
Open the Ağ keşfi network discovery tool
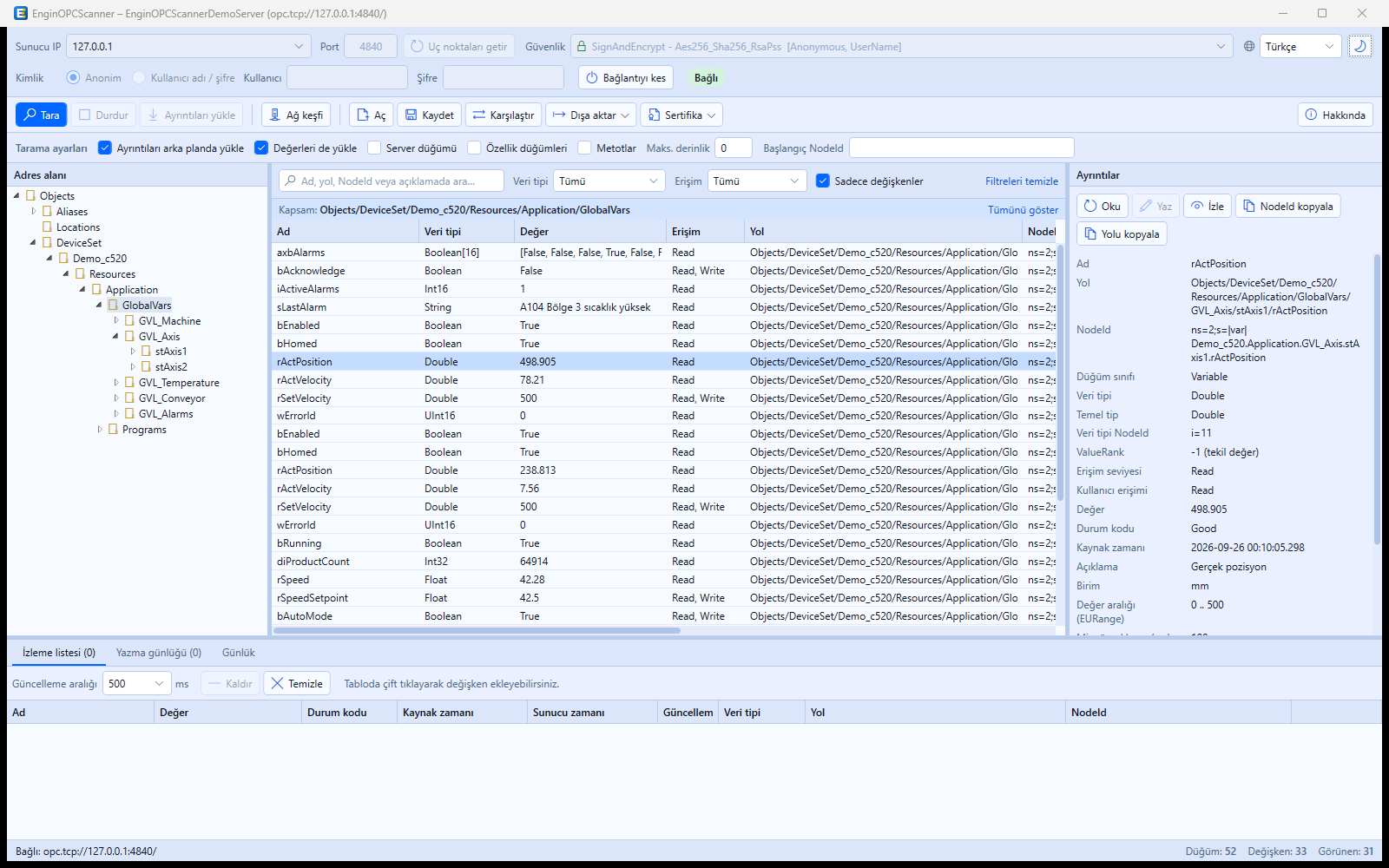click(296, 115)
